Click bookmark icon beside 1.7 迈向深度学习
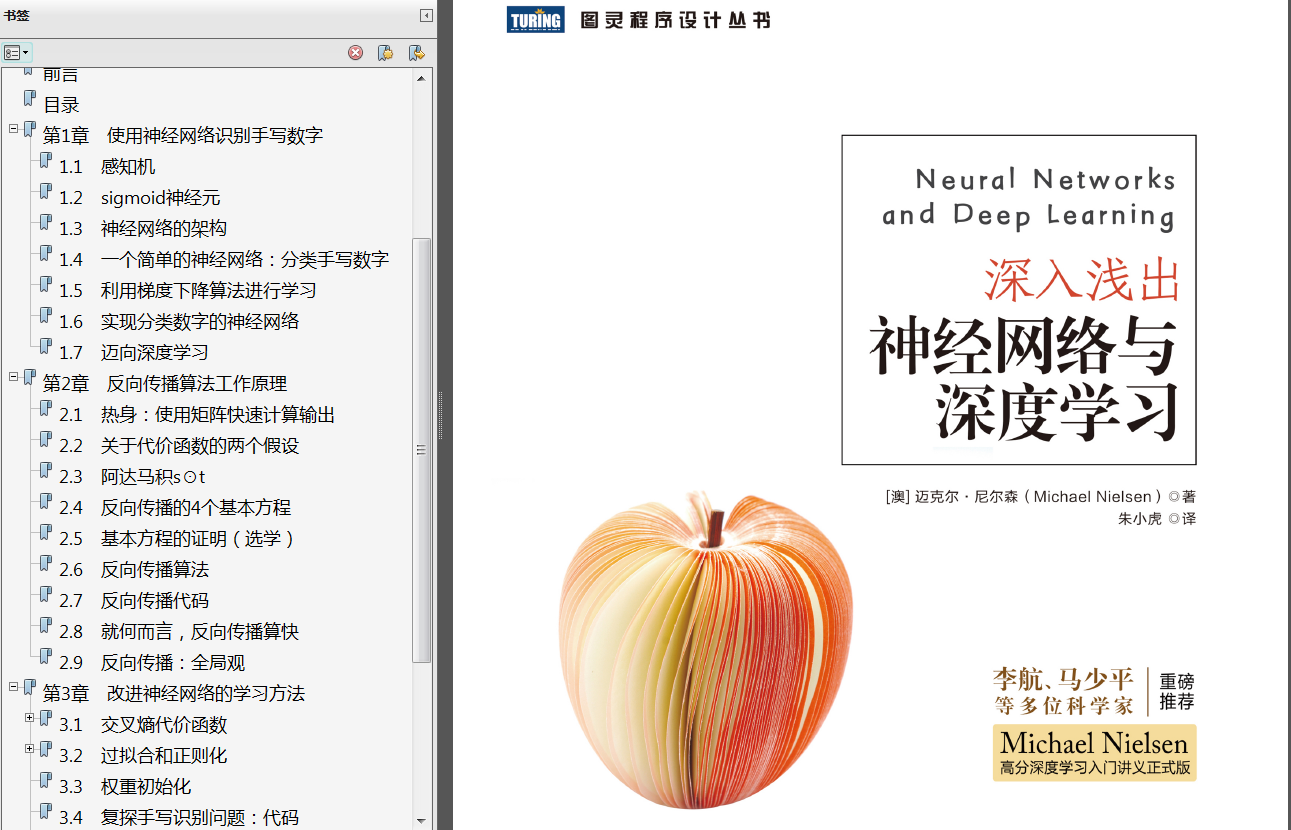 click(x=46, y=347)
